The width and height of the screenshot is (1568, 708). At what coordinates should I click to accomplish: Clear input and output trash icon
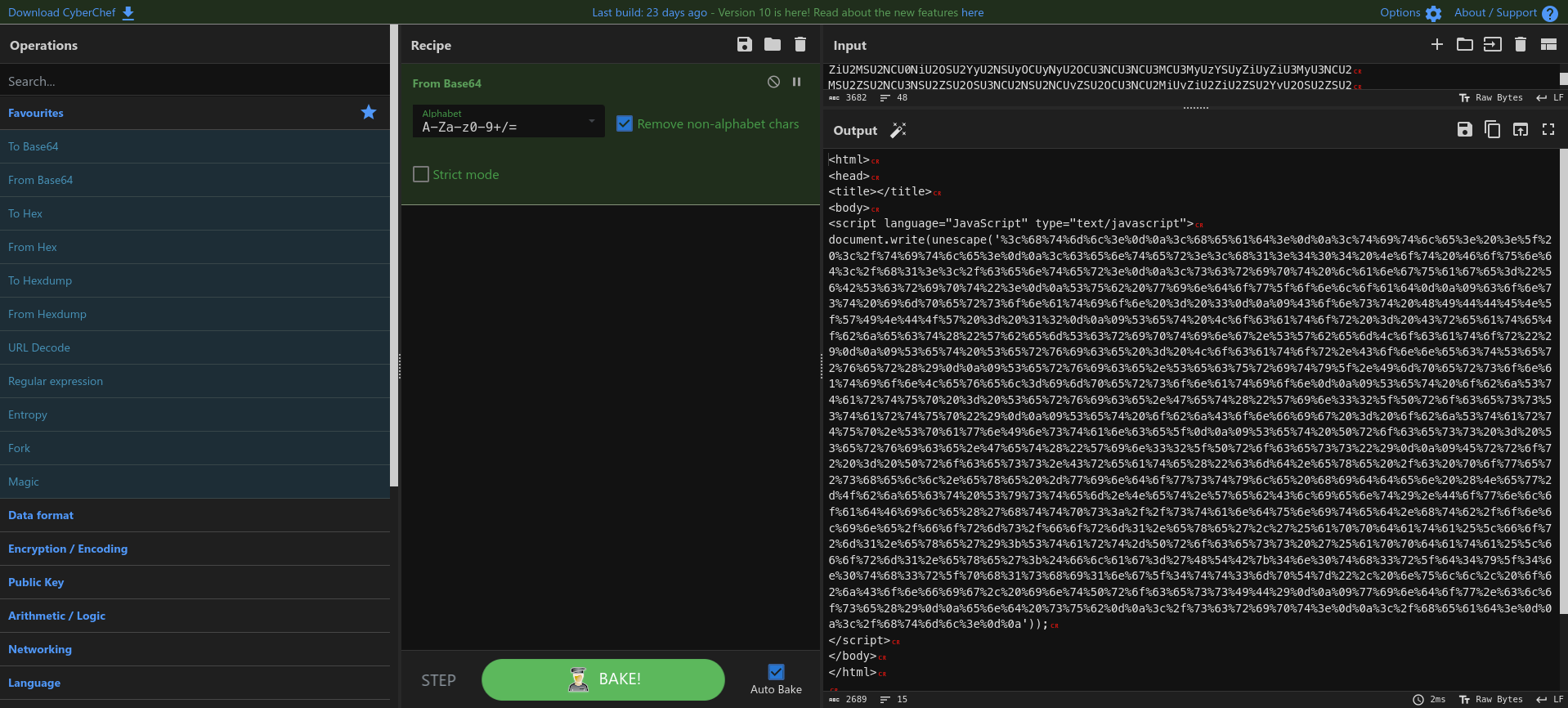tap(1521, 44)
